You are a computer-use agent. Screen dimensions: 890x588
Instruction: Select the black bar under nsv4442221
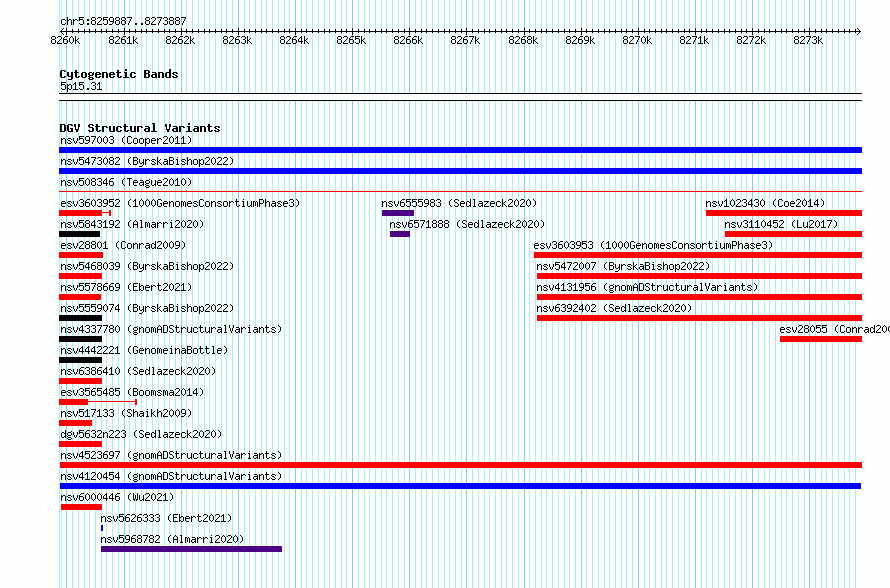click(x=81, y=360)
